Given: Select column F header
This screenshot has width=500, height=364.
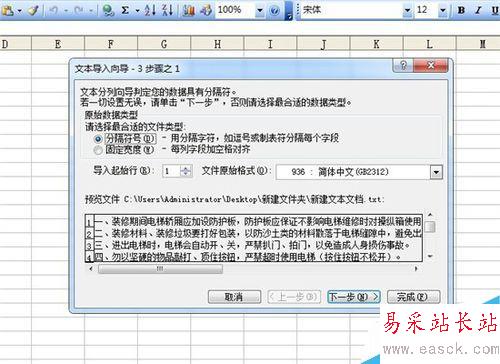Looking at the screenshot, I should click(x=111, y=44).
